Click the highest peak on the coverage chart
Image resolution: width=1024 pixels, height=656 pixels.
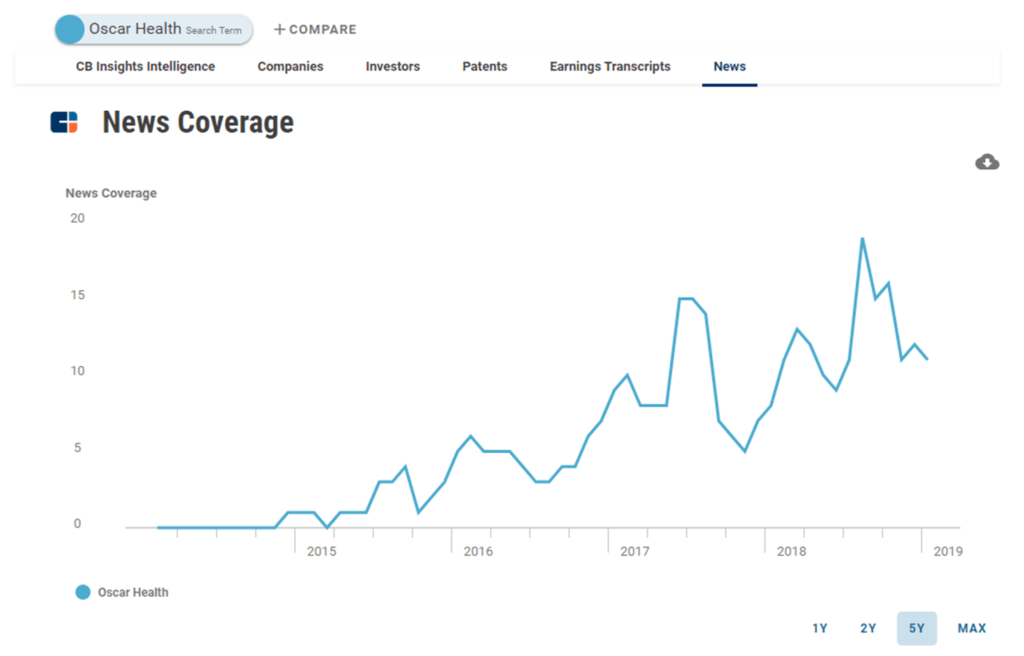click(x=862, y=237)
